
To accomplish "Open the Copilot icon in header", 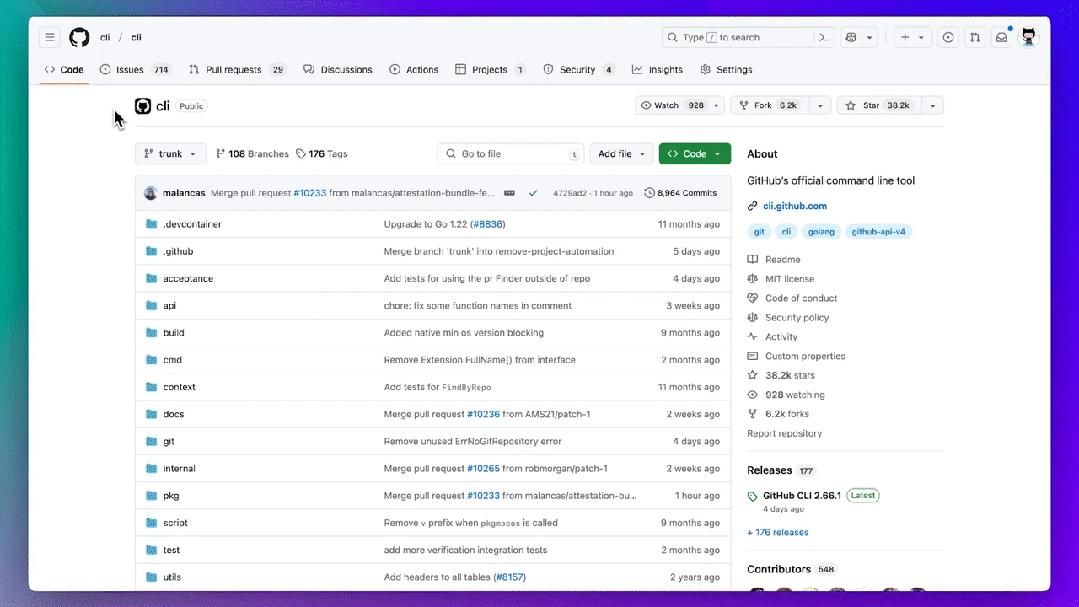I will point(851,37).
